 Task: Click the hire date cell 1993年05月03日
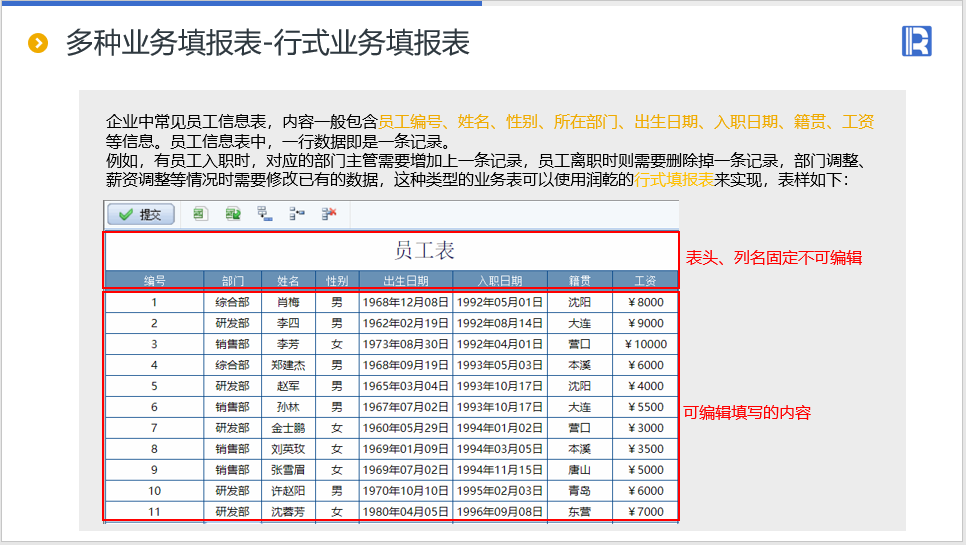(x=500, y=365)
